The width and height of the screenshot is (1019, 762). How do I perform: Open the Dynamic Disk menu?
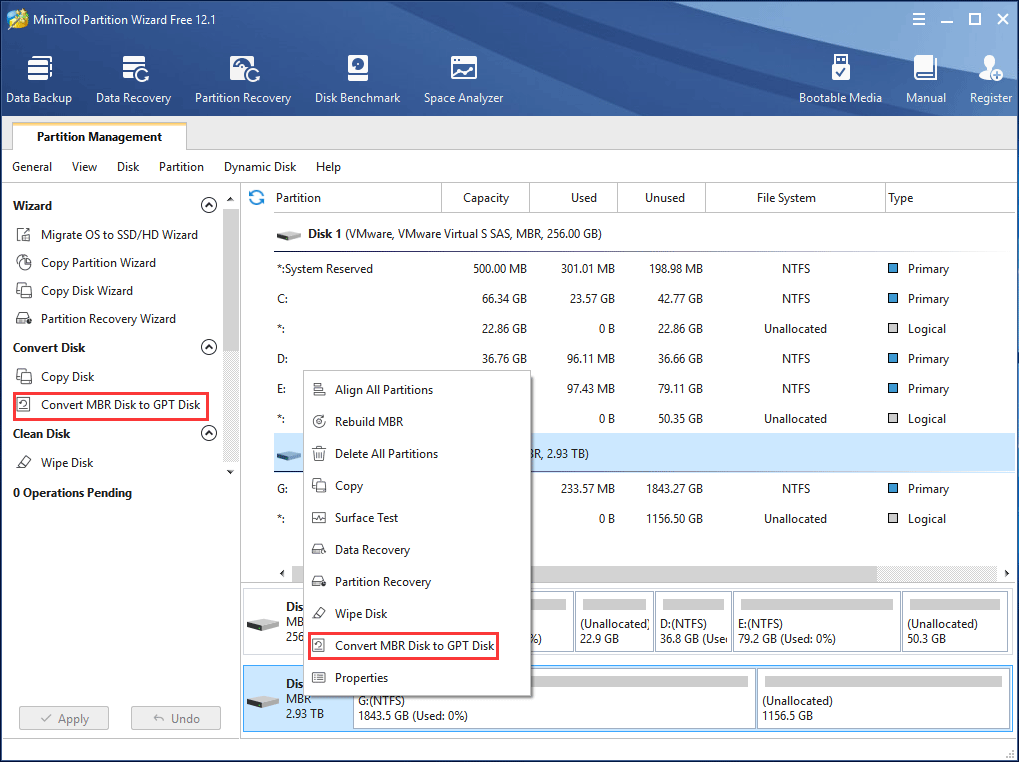[260, 167]
